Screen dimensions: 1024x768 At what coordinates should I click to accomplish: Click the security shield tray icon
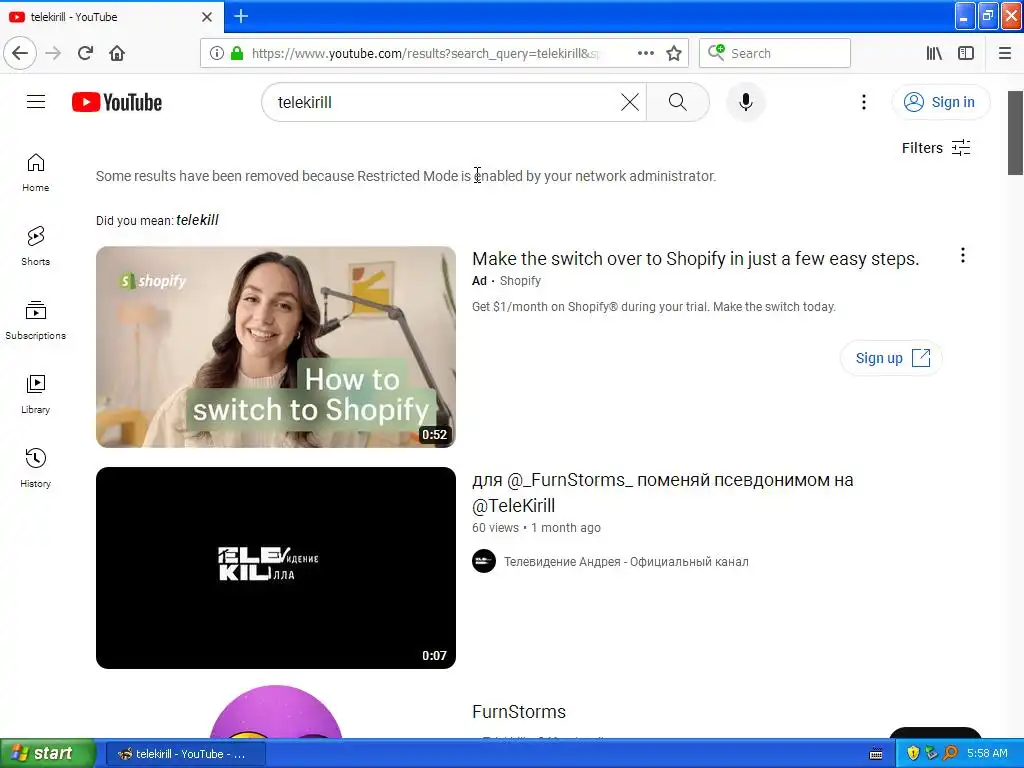tap(913, 753)
